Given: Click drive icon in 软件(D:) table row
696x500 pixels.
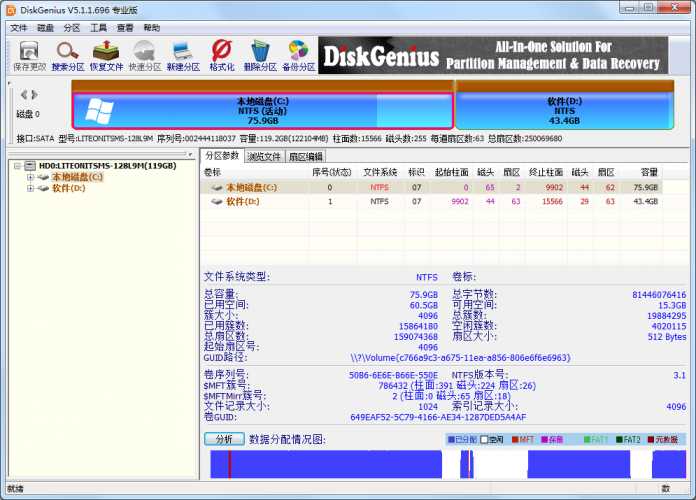Looking at the screenshot, I should (217, 202).
